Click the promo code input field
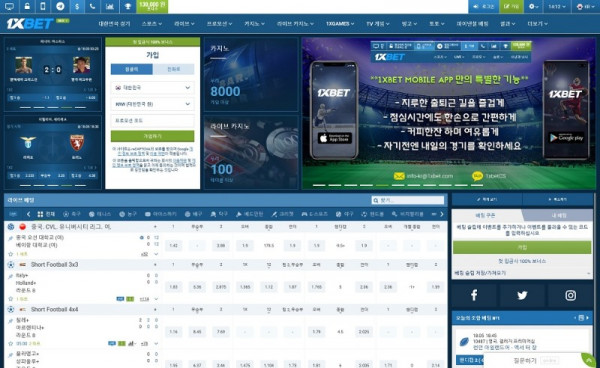600x368 pixels. pyautogui.click(x=152, y=120)
